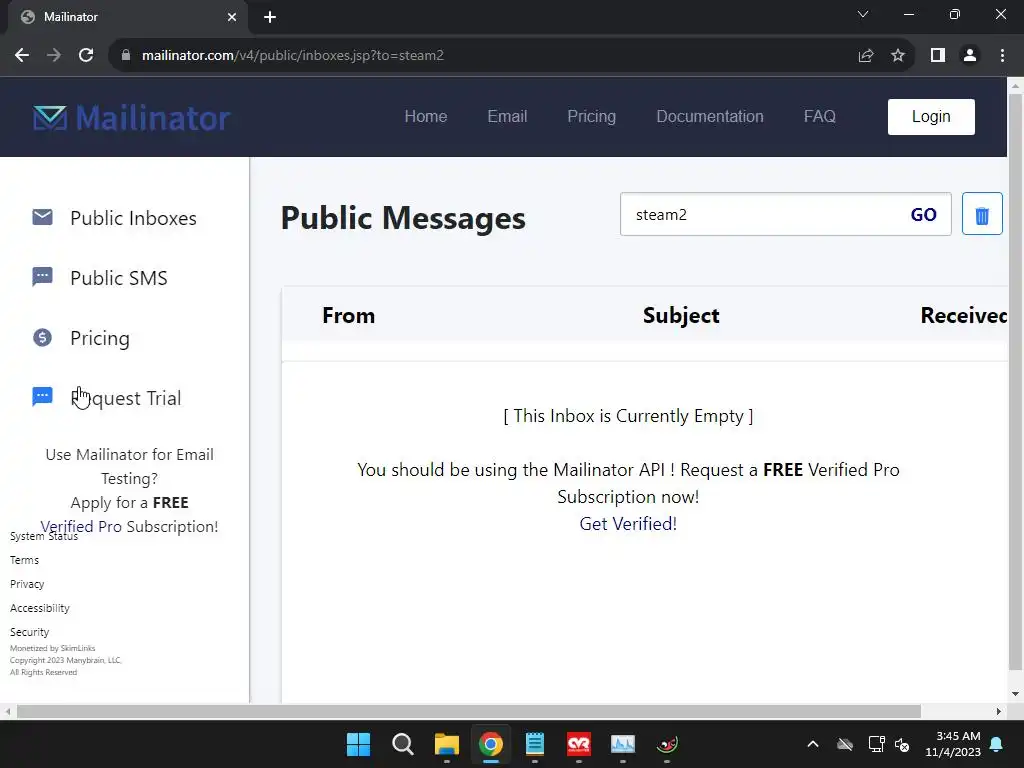Click Get Verified! link
This screenshot has height=768, width=1024.
(x=628, y=524)
